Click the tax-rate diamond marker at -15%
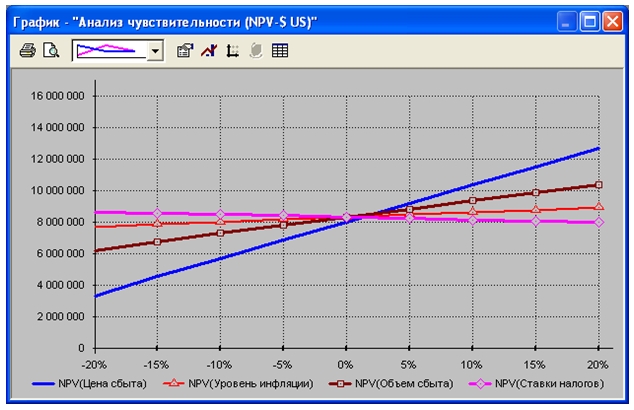 pos(158,213)
